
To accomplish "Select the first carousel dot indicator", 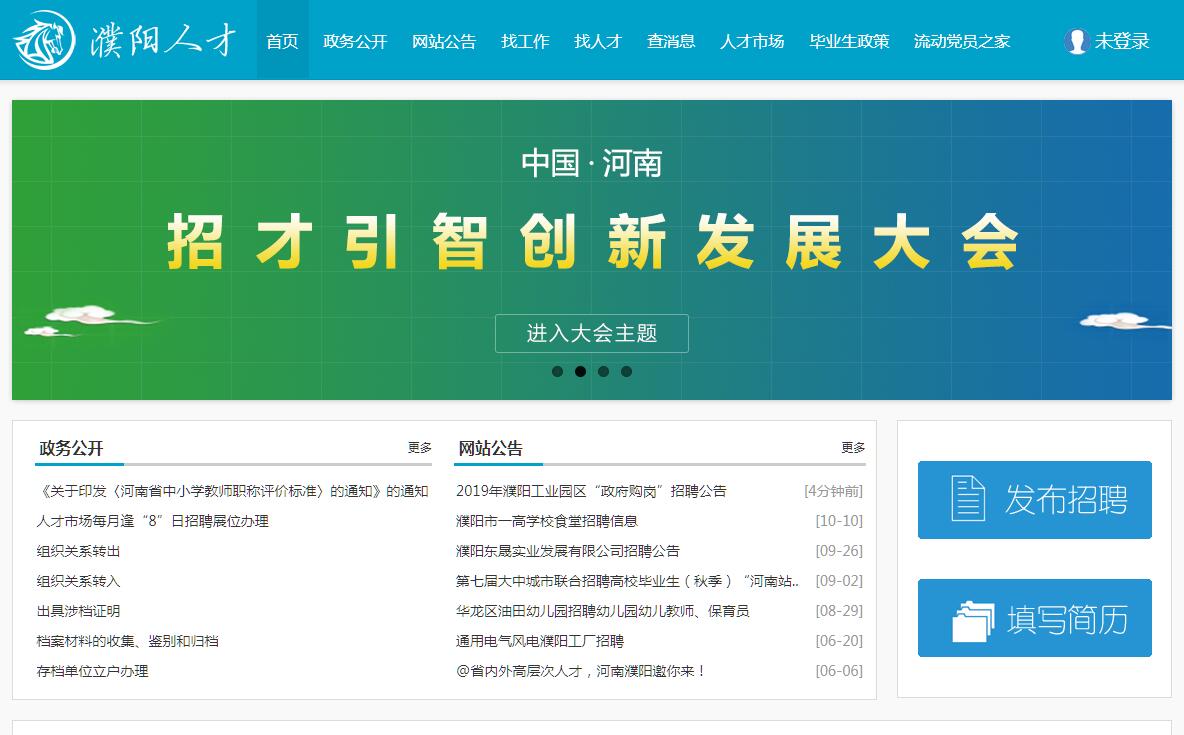I will coord(557,372).
